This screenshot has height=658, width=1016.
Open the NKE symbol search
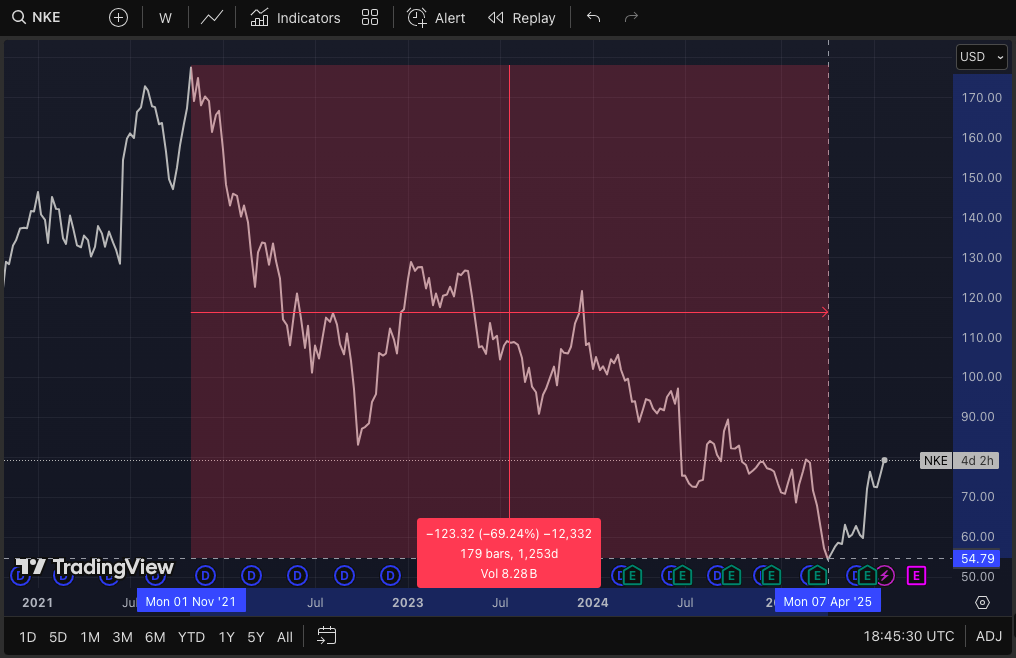point(37,18)
